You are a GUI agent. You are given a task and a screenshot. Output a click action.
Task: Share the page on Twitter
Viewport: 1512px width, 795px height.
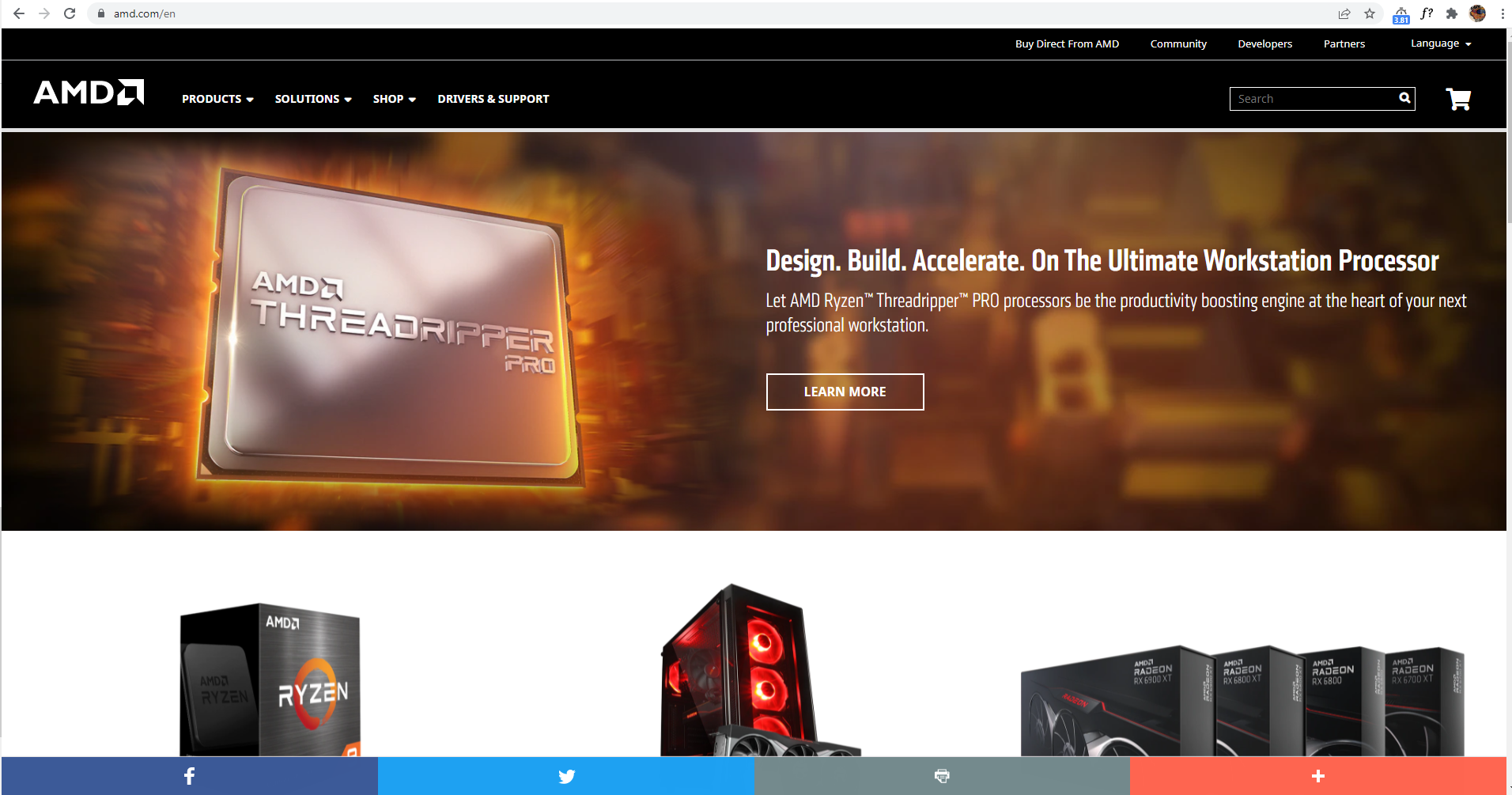(x=566, y=776)
